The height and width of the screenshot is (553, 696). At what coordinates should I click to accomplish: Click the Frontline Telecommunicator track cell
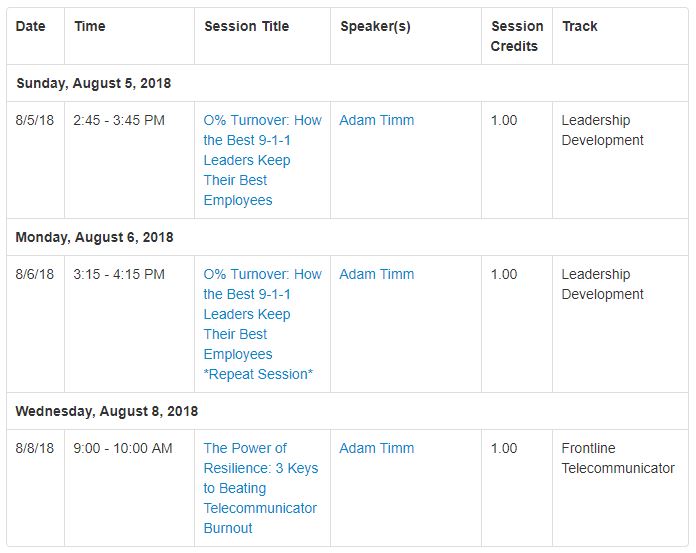[617, 458]
